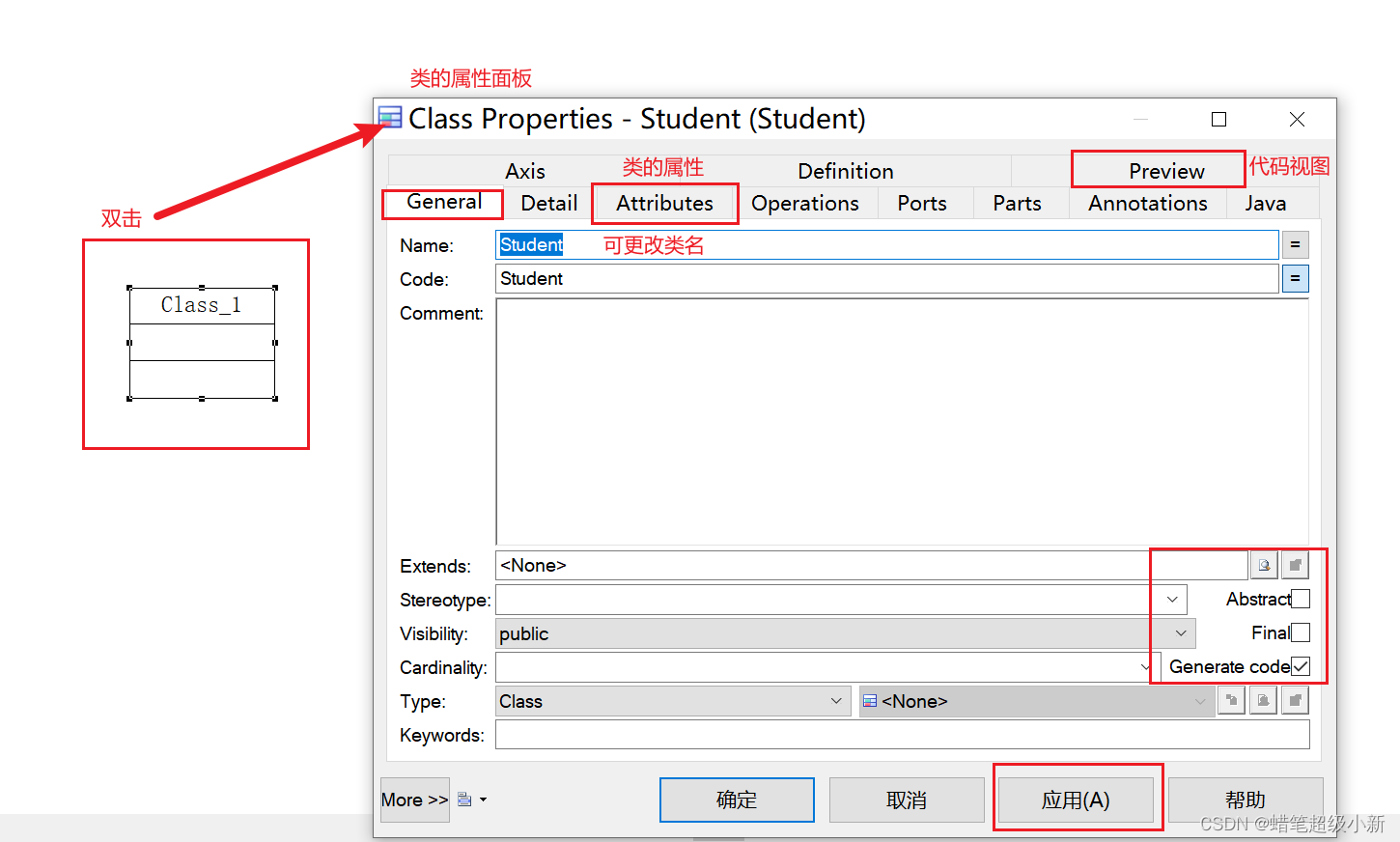Click the 应用(A) button
The width and height of the screenshot is (1400, 842).
click(1076, 799)
